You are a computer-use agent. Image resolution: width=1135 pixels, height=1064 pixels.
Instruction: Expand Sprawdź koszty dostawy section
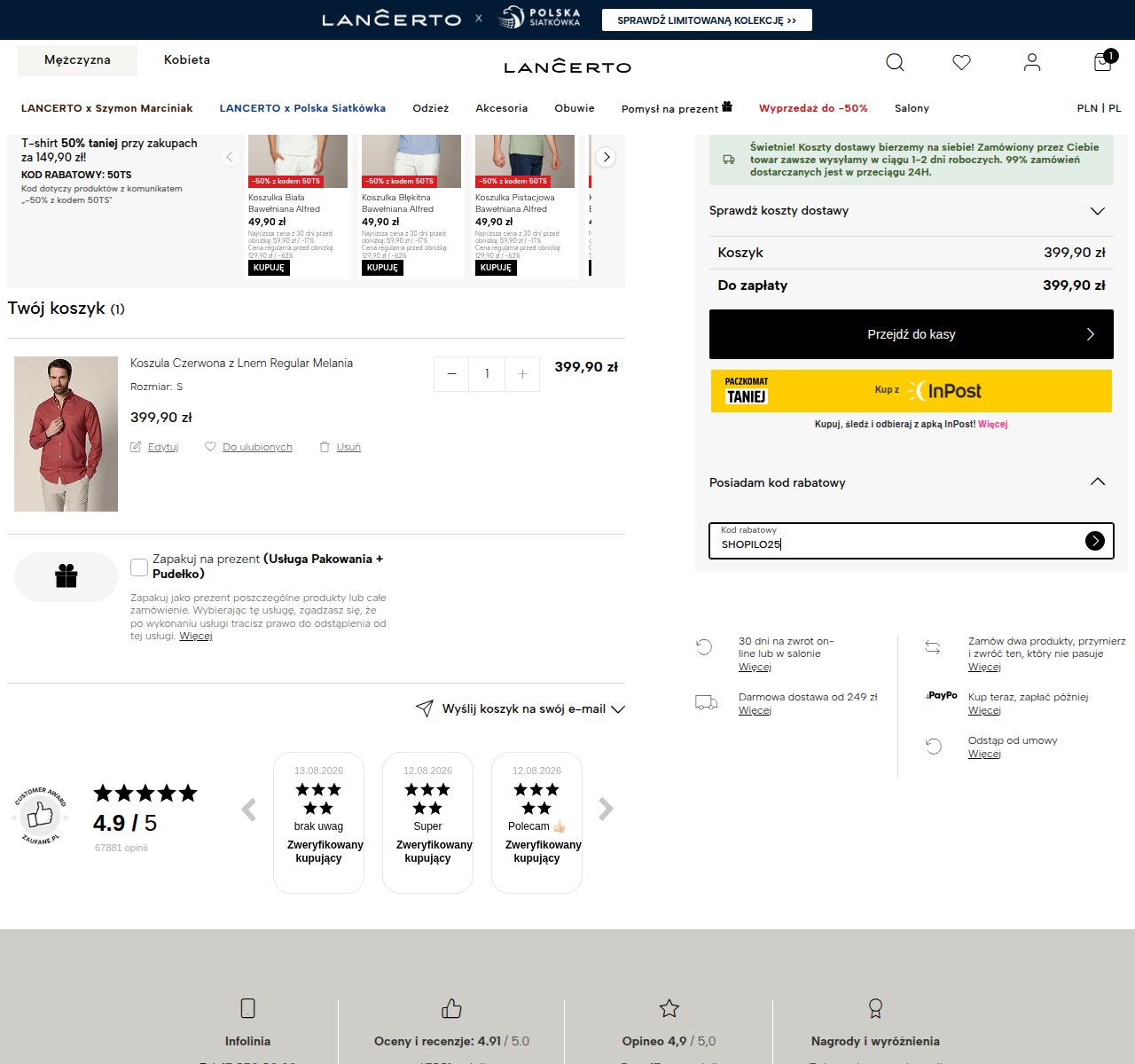pos(912,211)
